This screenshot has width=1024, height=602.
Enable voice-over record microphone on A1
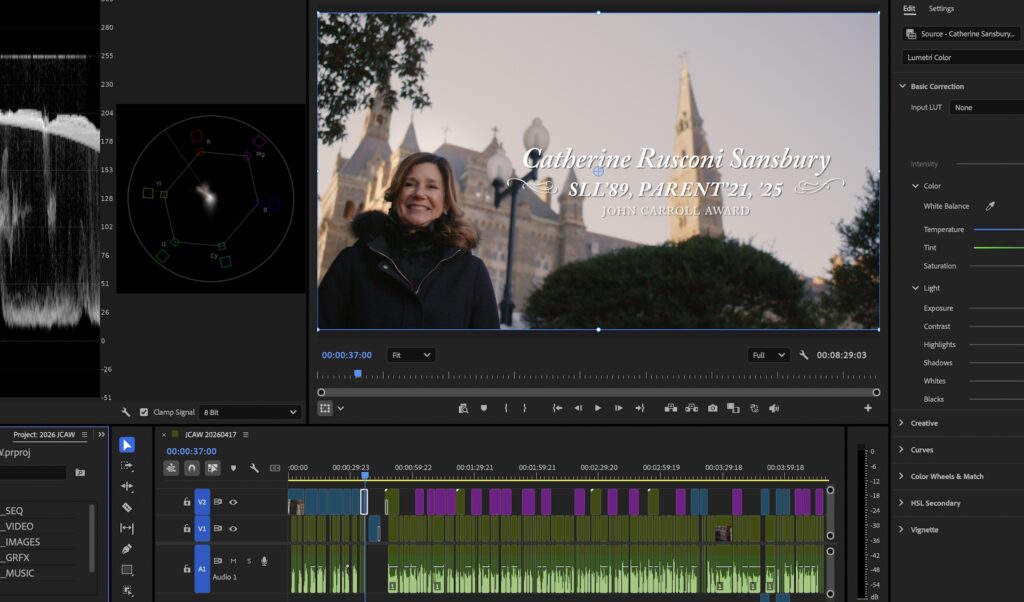click(x=264, y=561)
